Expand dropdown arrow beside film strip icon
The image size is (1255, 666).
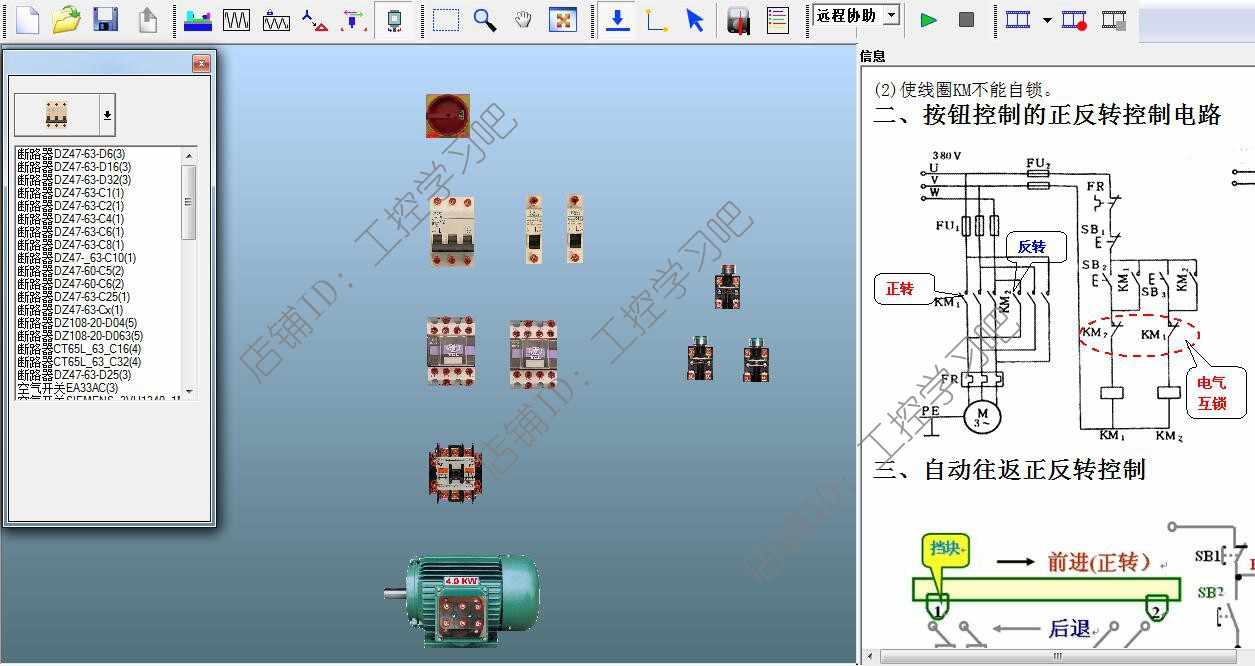coord(1046,20)
